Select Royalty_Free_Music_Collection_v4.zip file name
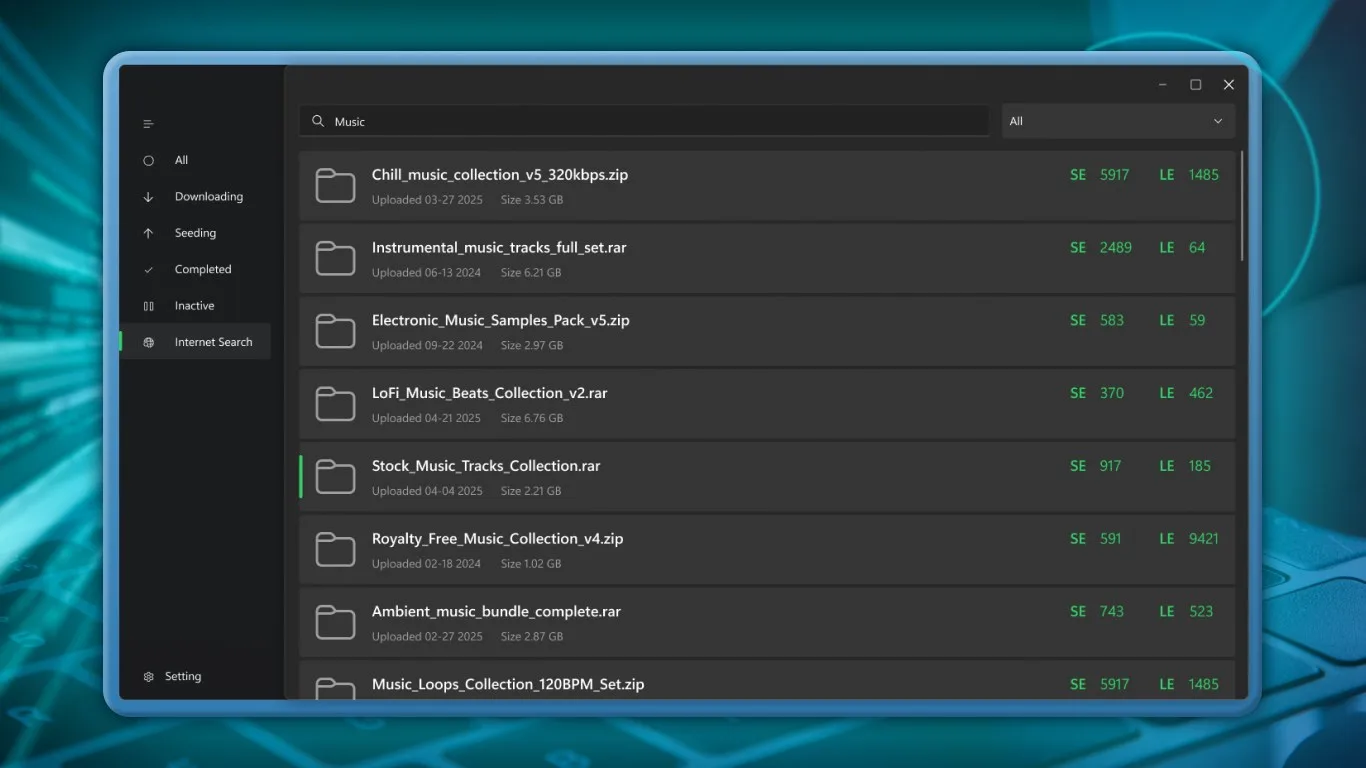The width and height of the screenshot is (1366, 768). click(498, 539)
